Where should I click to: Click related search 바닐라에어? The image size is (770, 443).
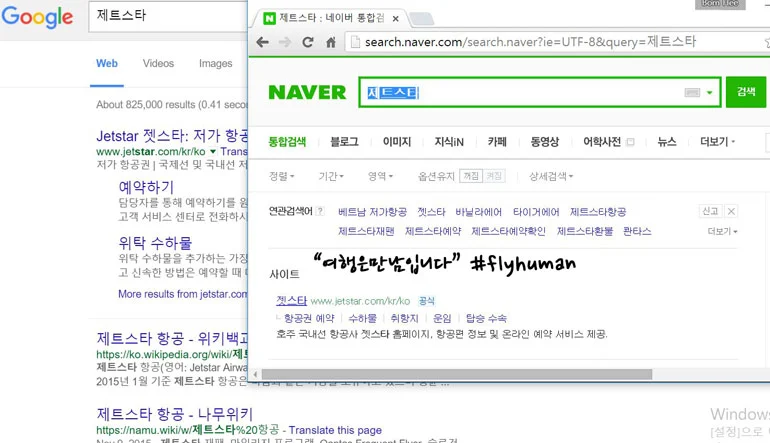coord(478,212)
